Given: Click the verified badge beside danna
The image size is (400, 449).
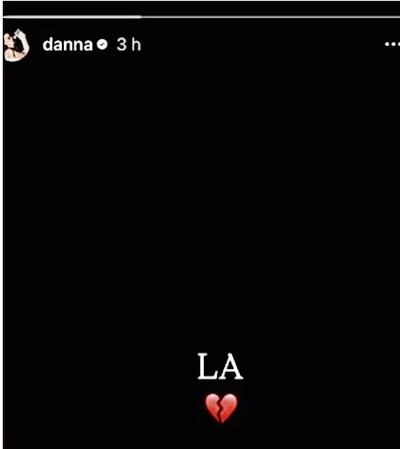Looking at the screenshot, I should (x=102, y=44).
